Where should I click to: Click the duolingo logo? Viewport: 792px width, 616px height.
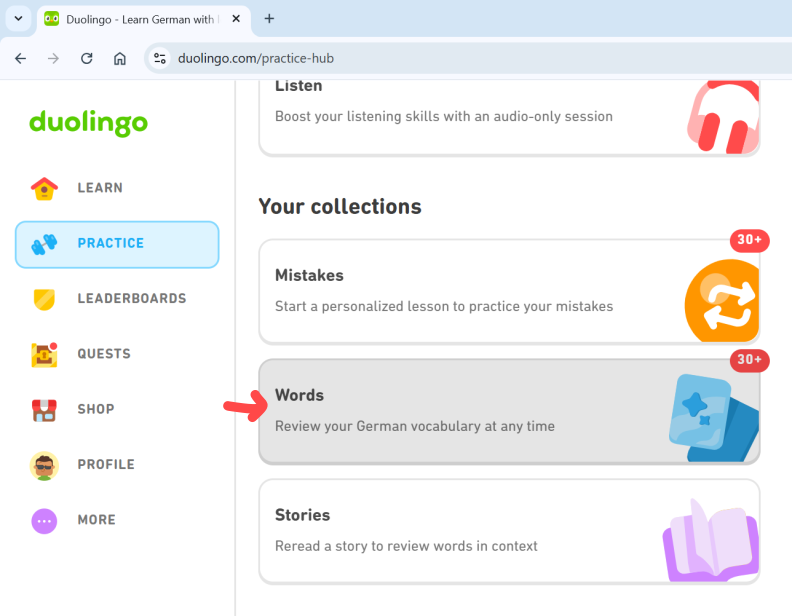point(88,123)
